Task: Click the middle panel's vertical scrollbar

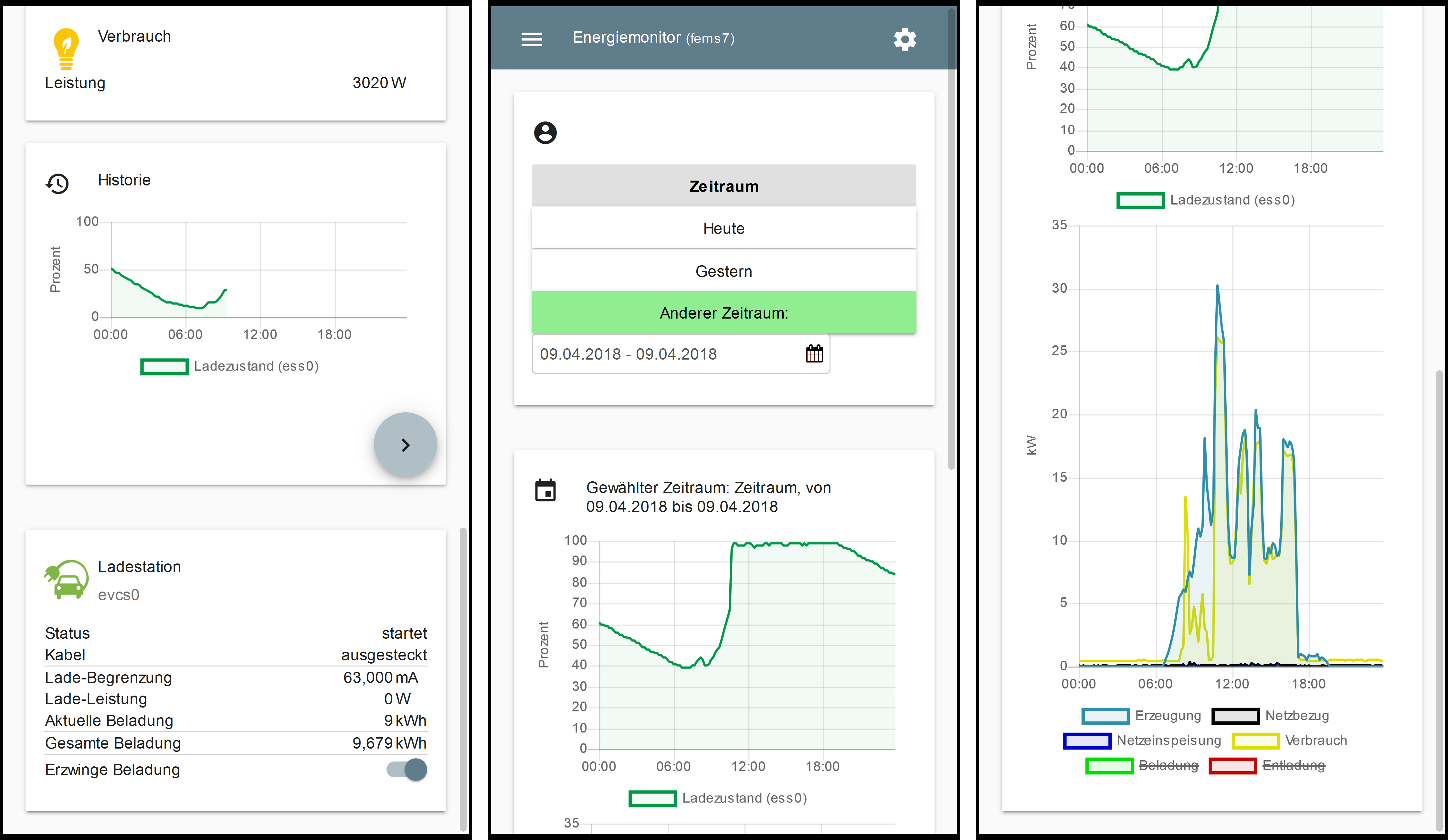Action: [952, 241]
